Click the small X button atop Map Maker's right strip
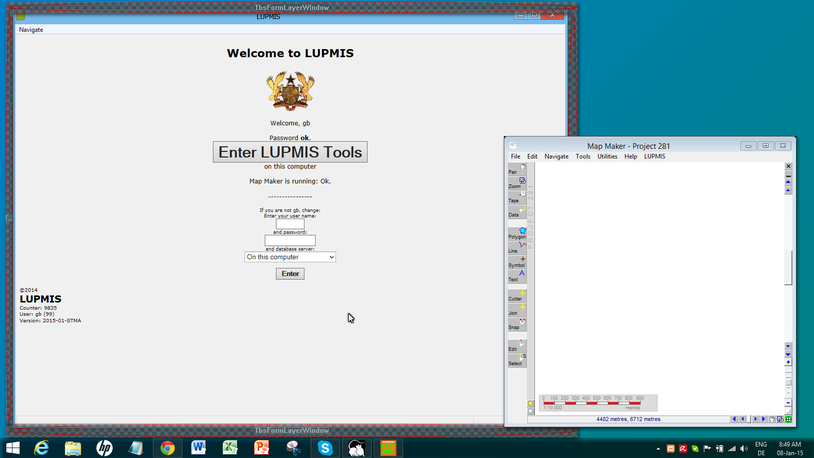Screen dimensions: 814x458 pyautogui.click(x=788, y=166)
